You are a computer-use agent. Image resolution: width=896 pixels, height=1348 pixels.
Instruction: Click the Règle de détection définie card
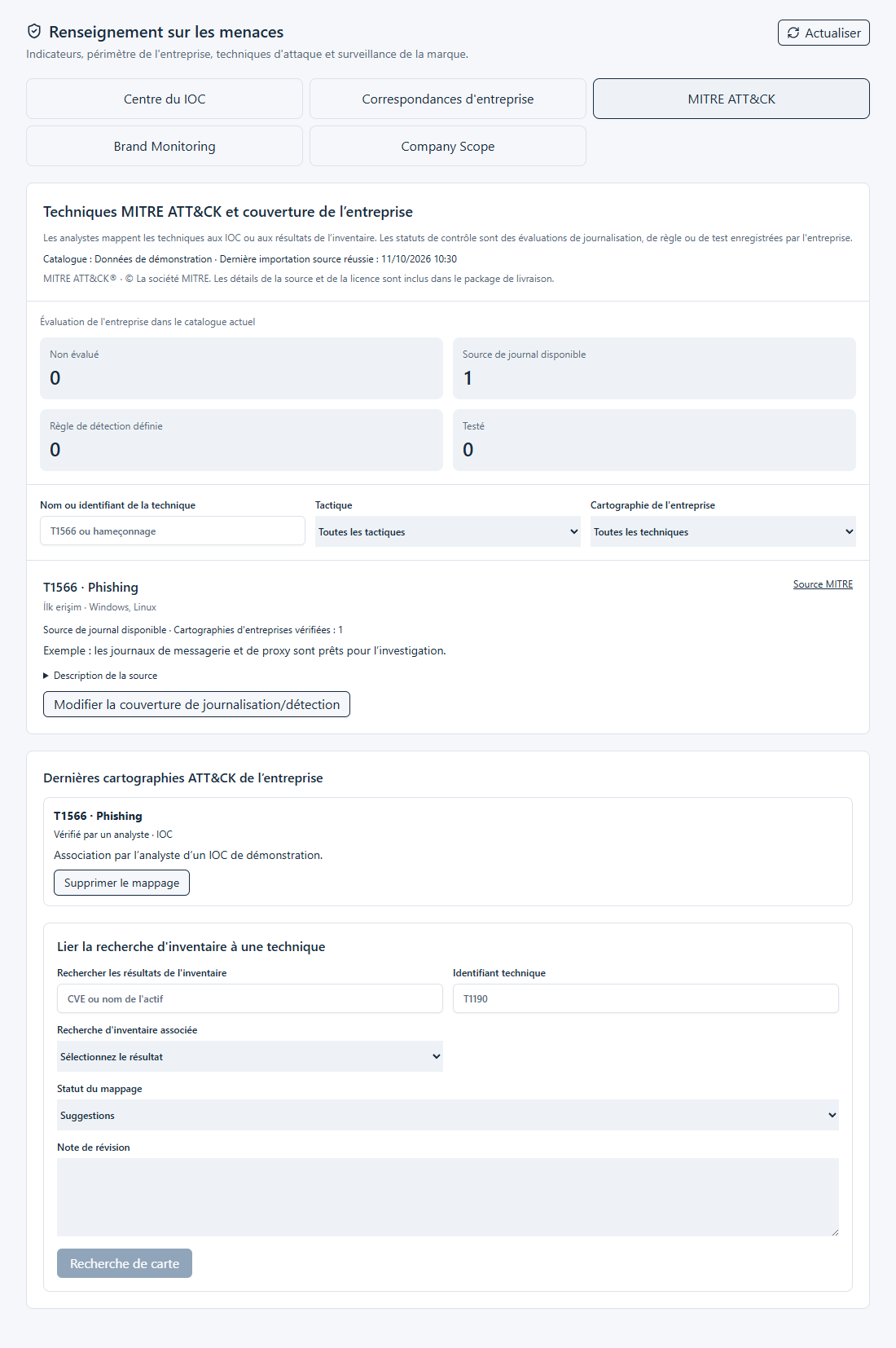pyautogui.click(x=241, y=440)
